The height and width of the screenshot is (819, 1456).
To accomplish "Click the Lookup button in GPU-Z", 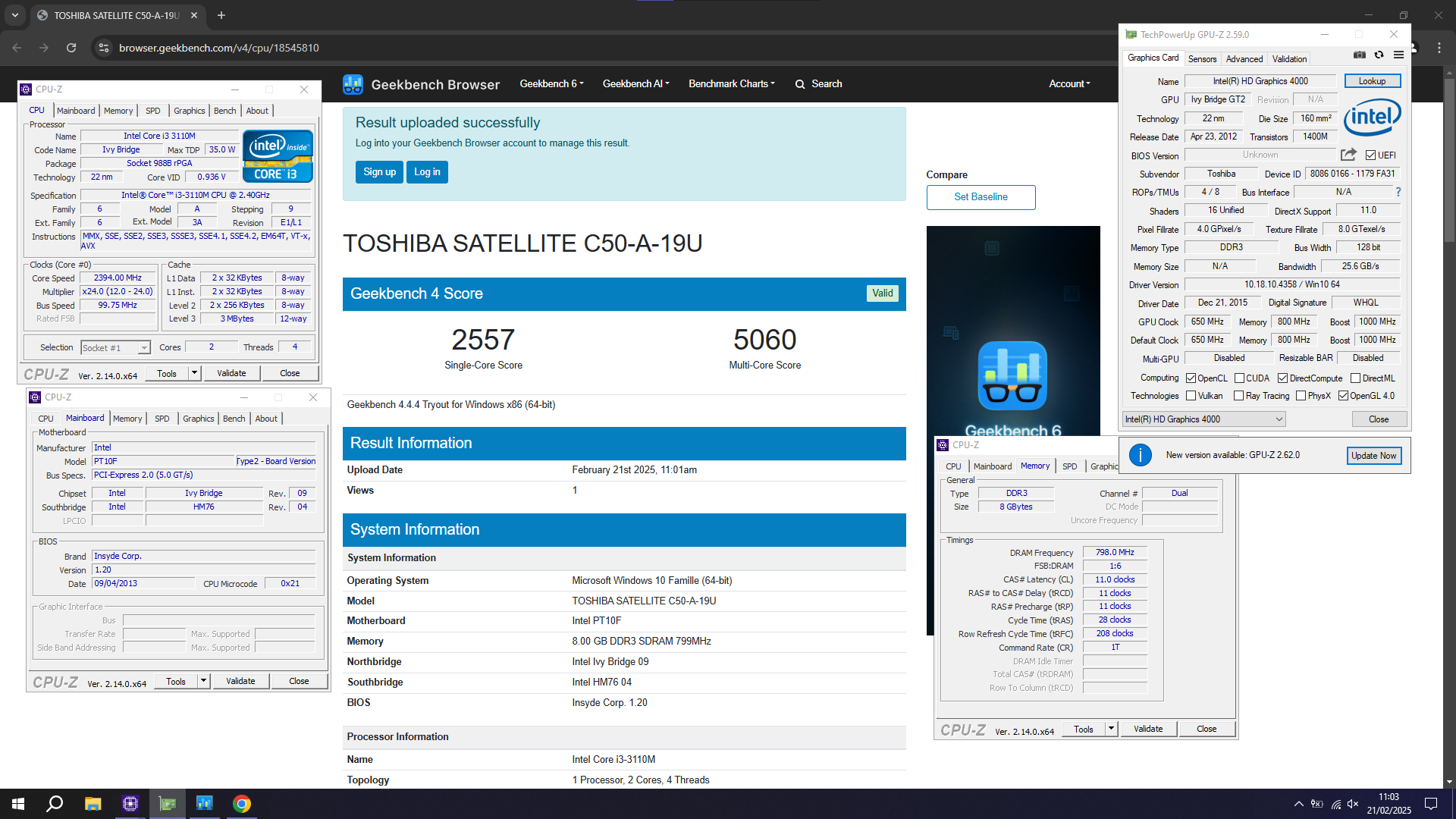I will (x=1372, y=81).
